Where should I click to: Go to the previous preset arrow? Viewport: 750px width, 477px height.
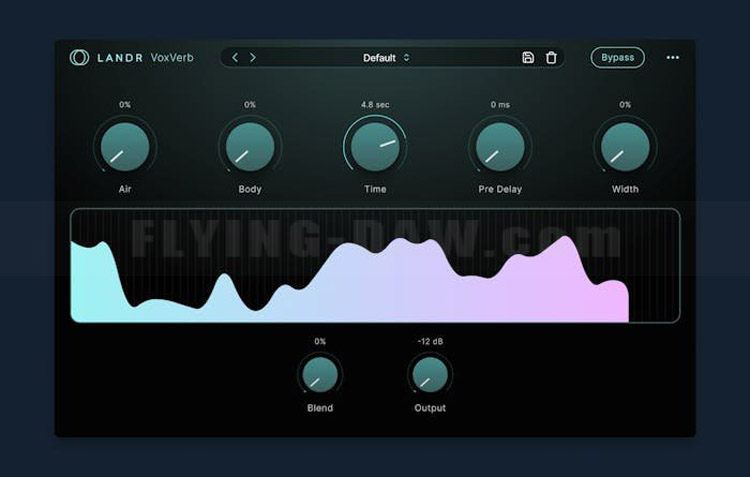(235, 57)
